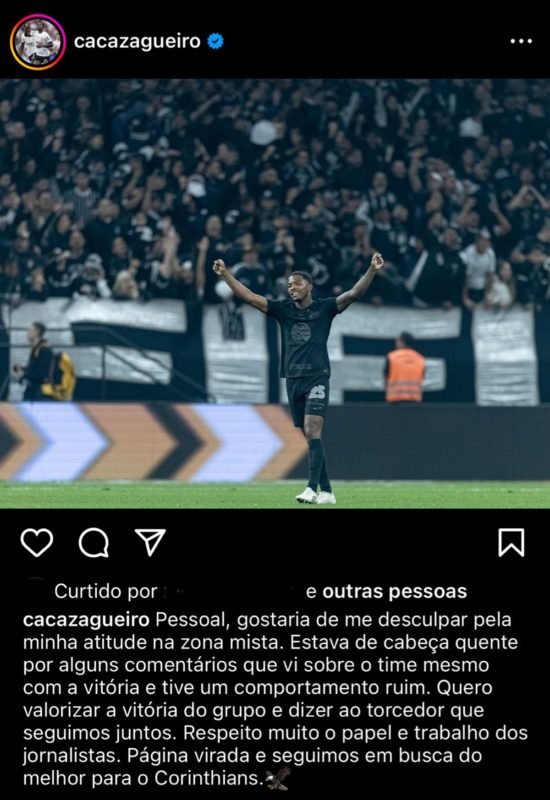Open the blurred liker's username

[x=231, y=591]
